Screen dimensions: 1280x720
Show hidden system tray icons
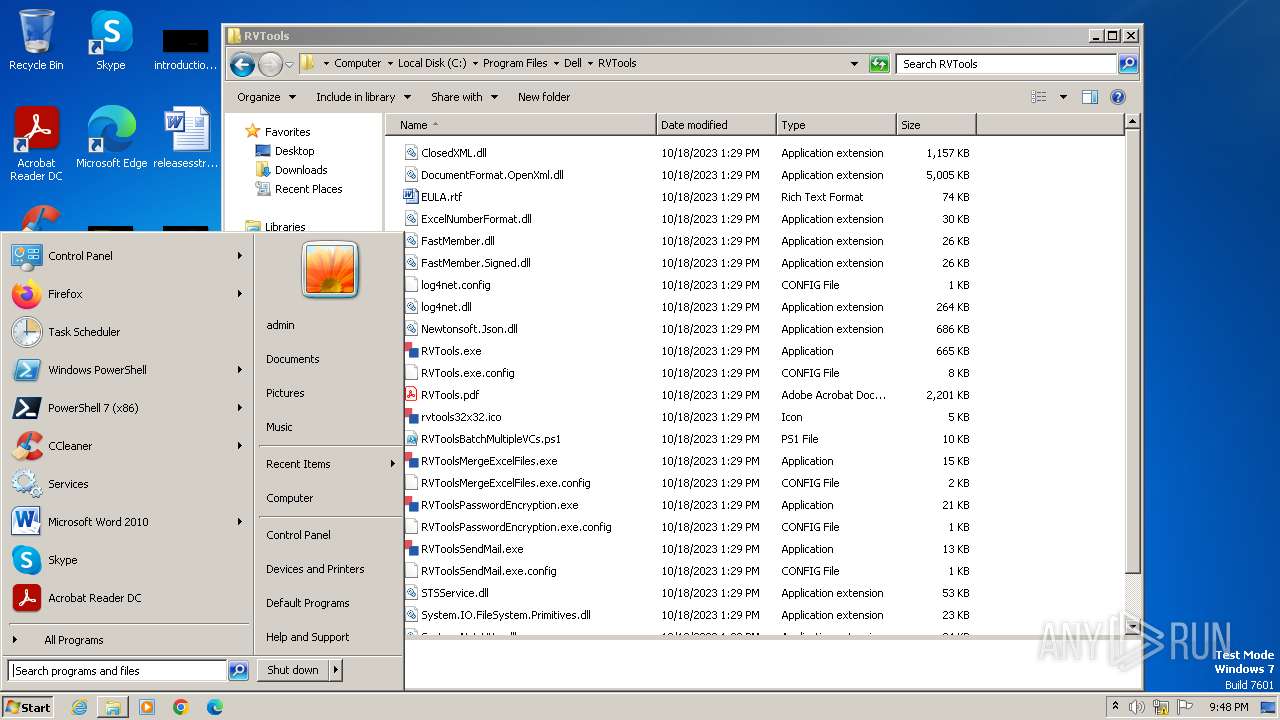1115,707
